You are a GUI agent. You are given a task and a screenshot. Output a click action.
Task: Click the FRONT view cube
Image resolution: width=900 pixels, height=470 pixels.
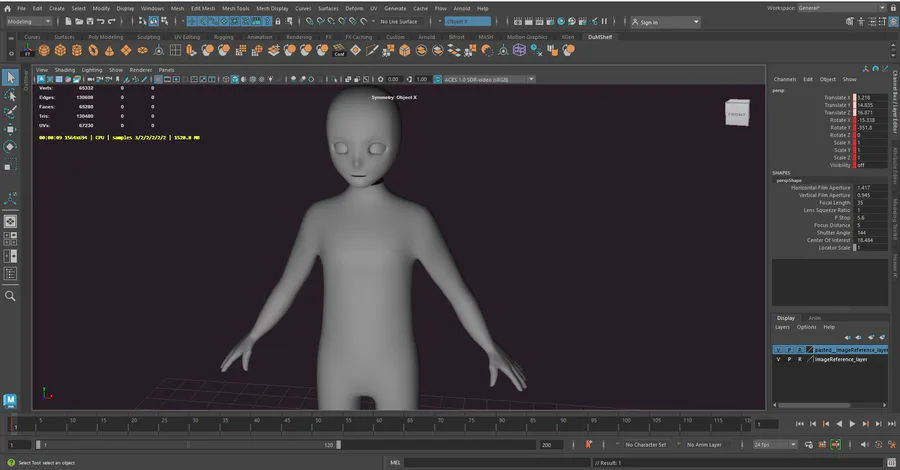tap(736, 113)
